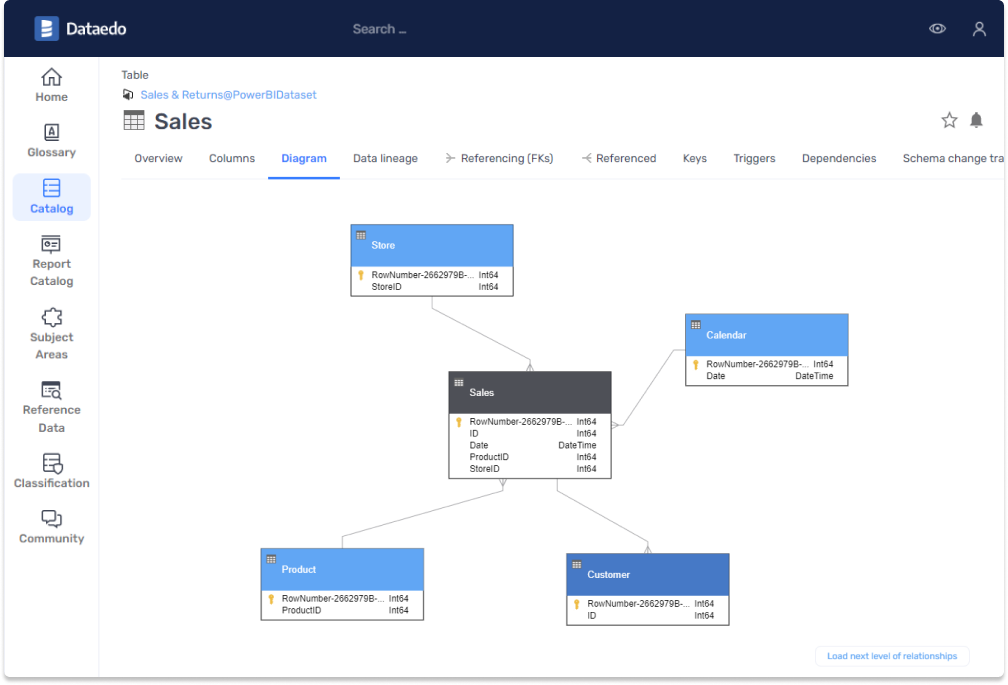This screenshot has height=685, width=1008.
Task: Open the Home sidebar icon
Action: (51, 78)
